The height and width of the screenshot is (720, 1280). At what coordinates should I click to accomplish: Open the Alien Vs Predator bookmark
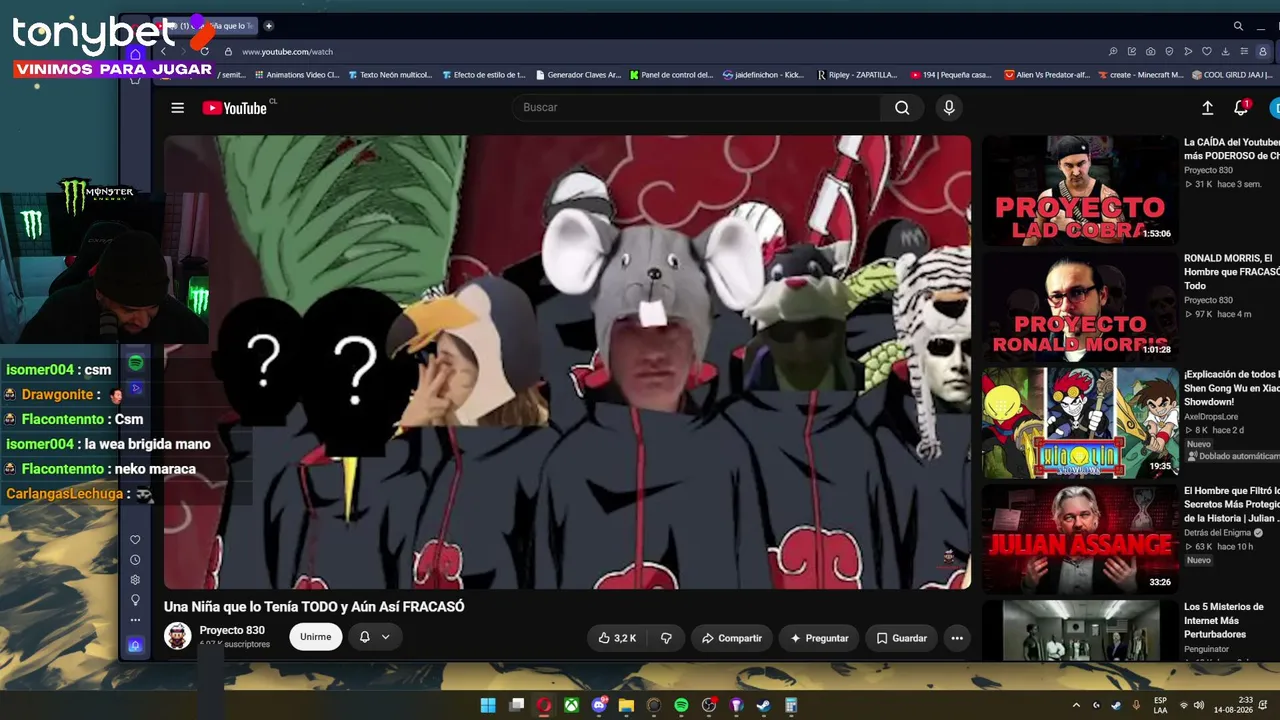point(1048,75)
